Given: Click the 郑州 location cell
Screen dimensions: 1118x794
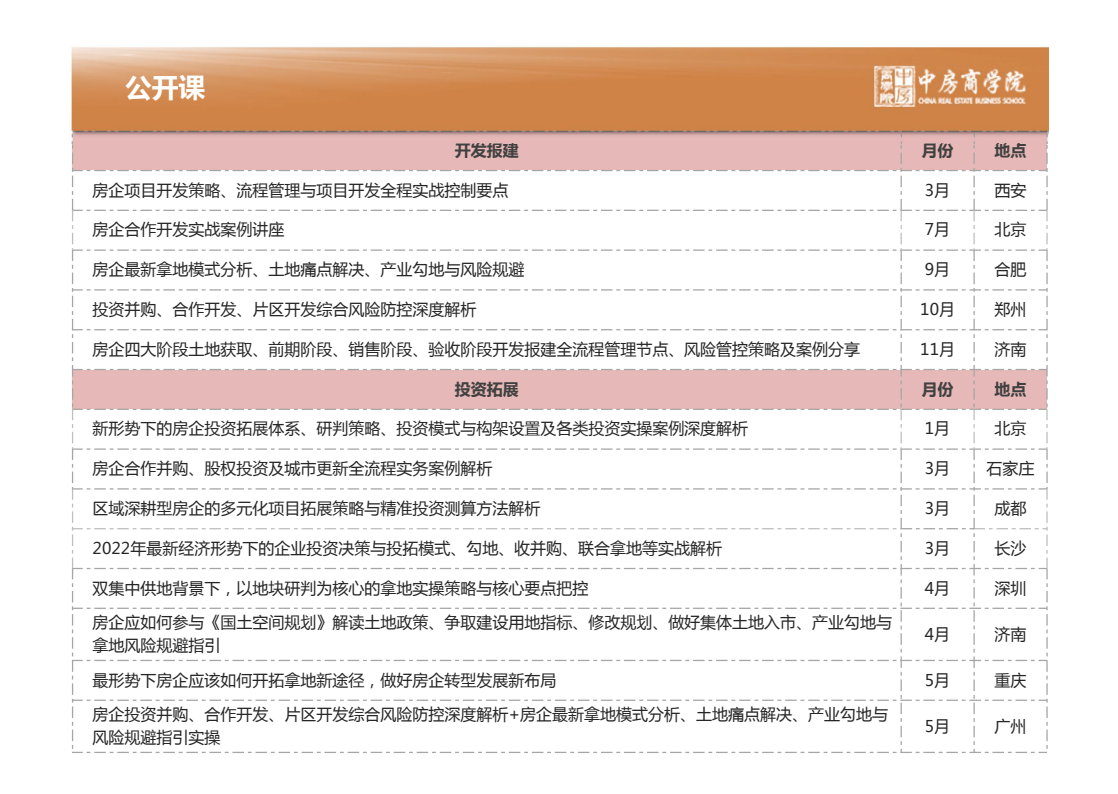Looking at the screenshot, I should 1010,310.
